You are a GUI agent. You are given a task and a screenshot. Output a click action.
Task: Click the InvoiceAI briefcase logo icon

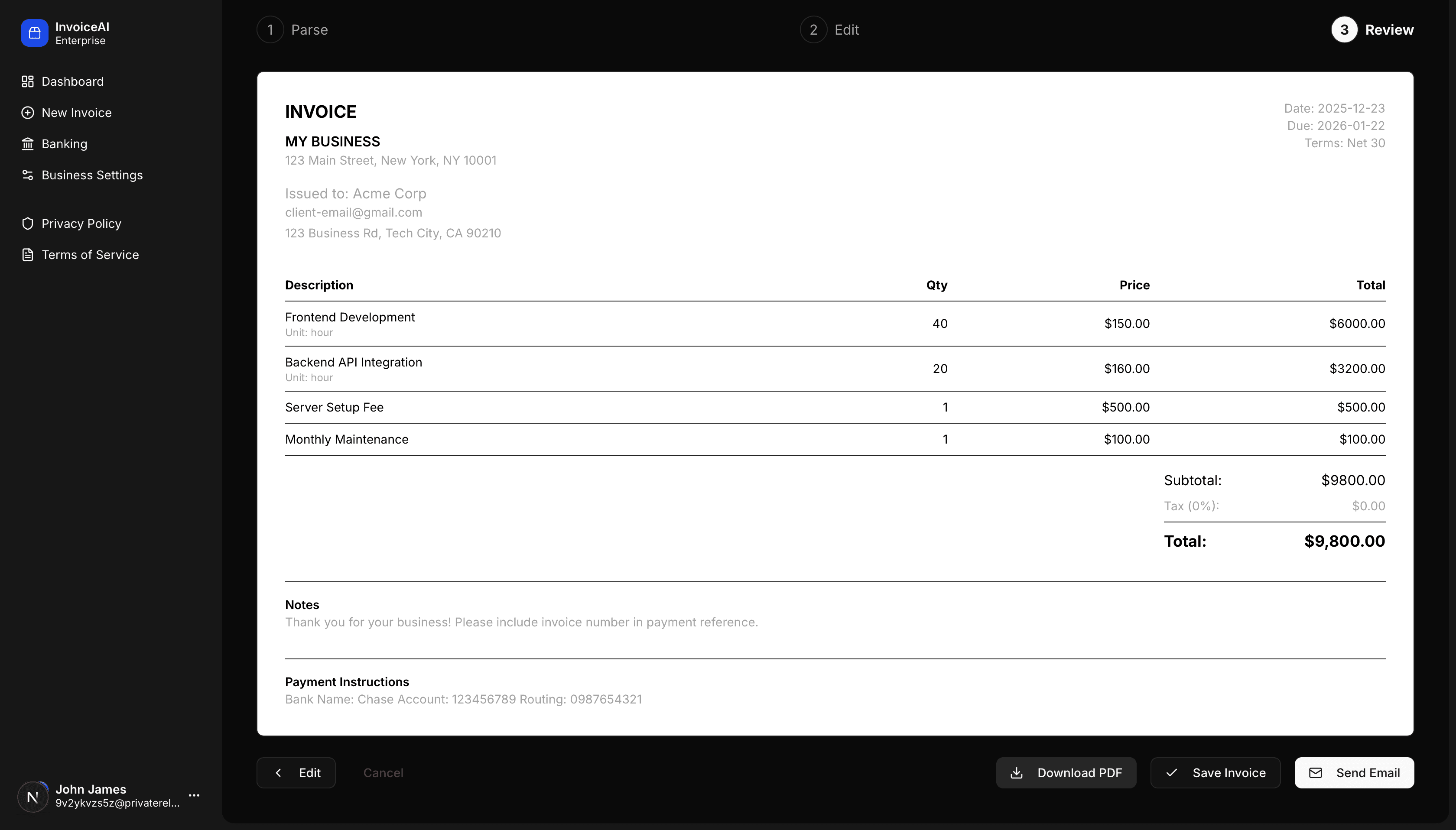[x=34, y=32]
